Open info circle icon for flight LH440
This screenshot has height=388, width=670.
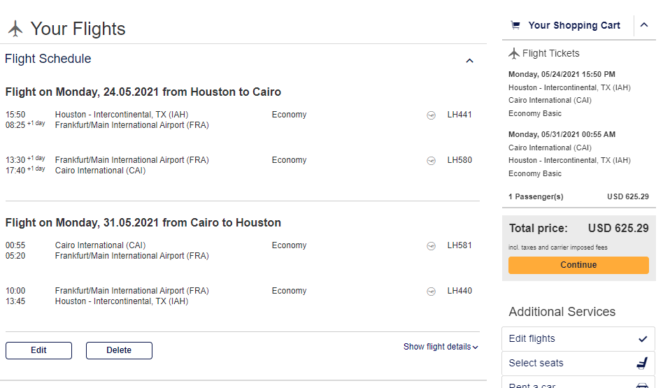tap(431, 291)
